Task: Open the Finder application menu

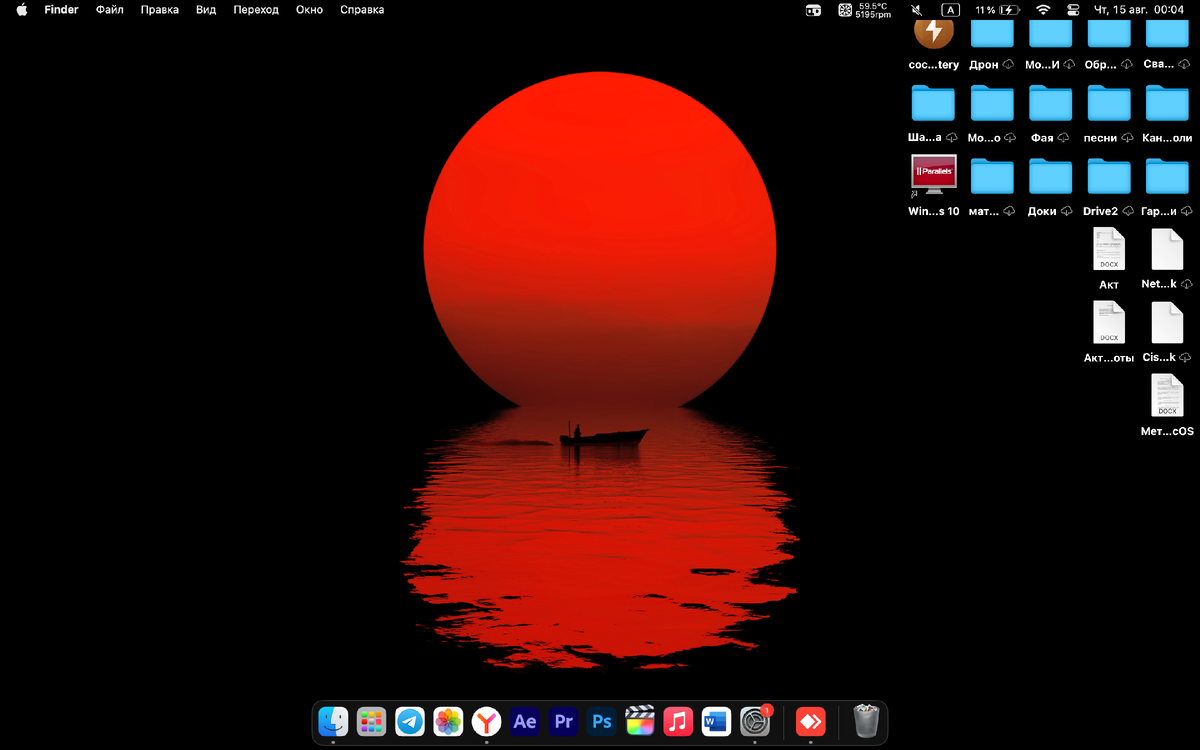Action: [61, 10]
